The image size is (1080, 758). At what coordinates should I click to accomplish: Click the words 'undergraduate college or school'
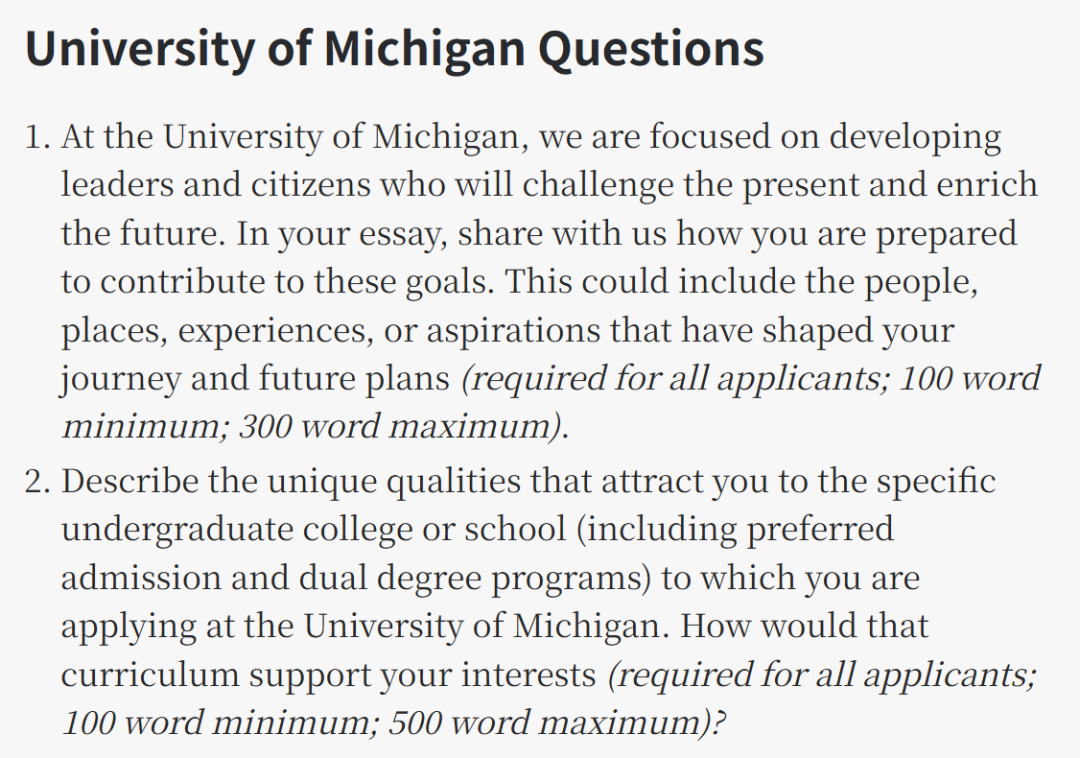pyautogui.click(x=313, y=530)
